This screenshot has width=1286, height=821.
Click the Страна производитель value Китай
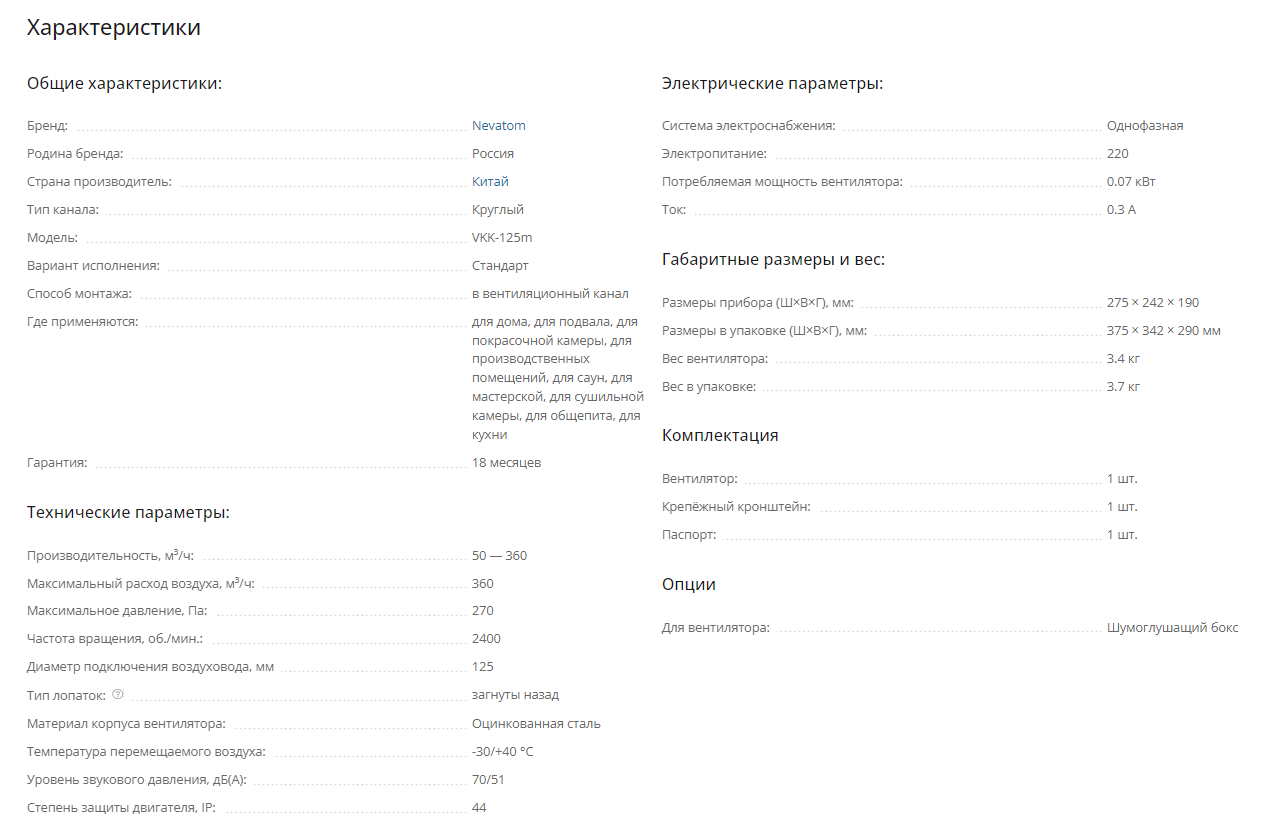point(490,182)
